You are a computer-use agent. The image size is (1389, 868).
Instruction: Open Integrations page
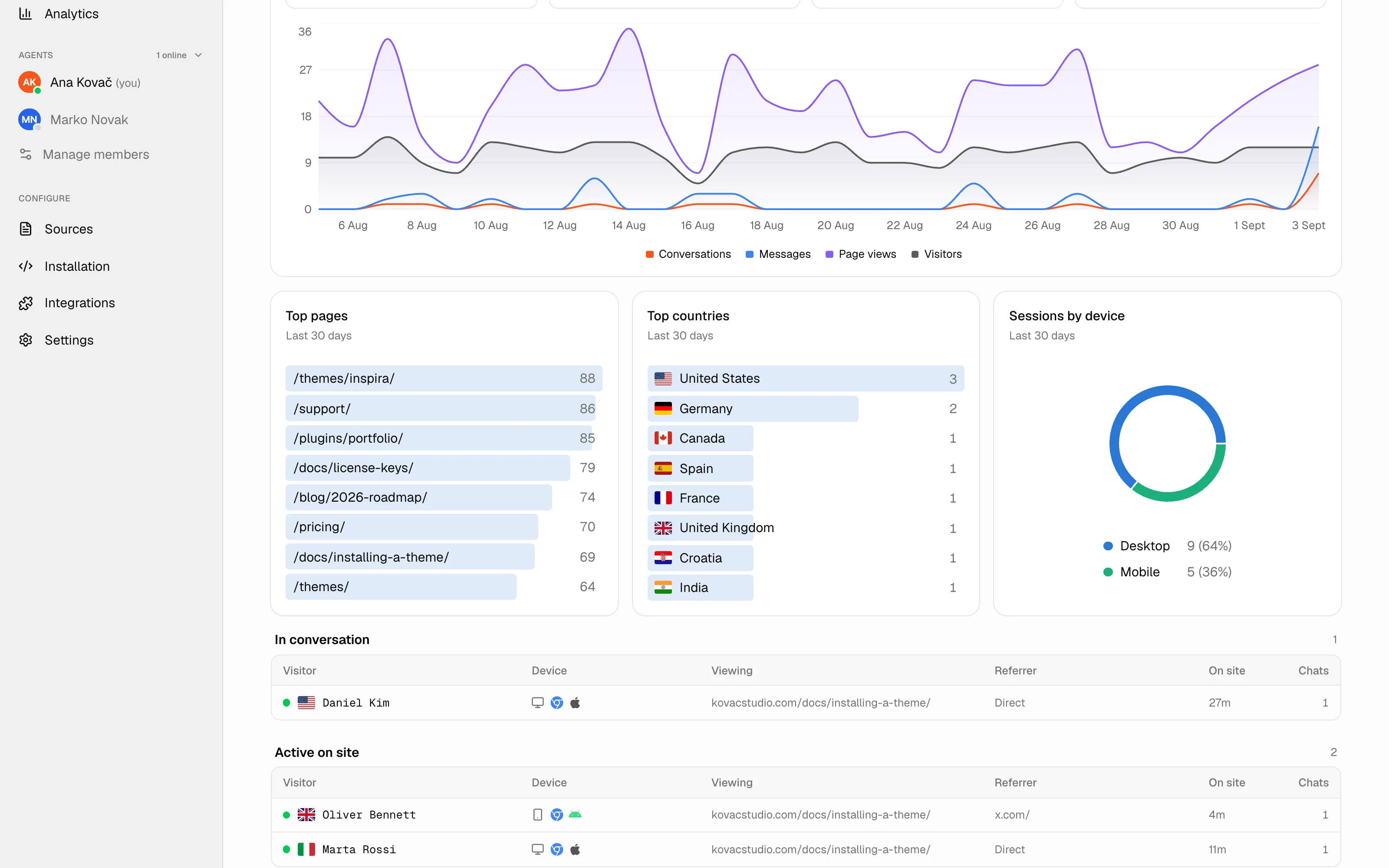80,303
